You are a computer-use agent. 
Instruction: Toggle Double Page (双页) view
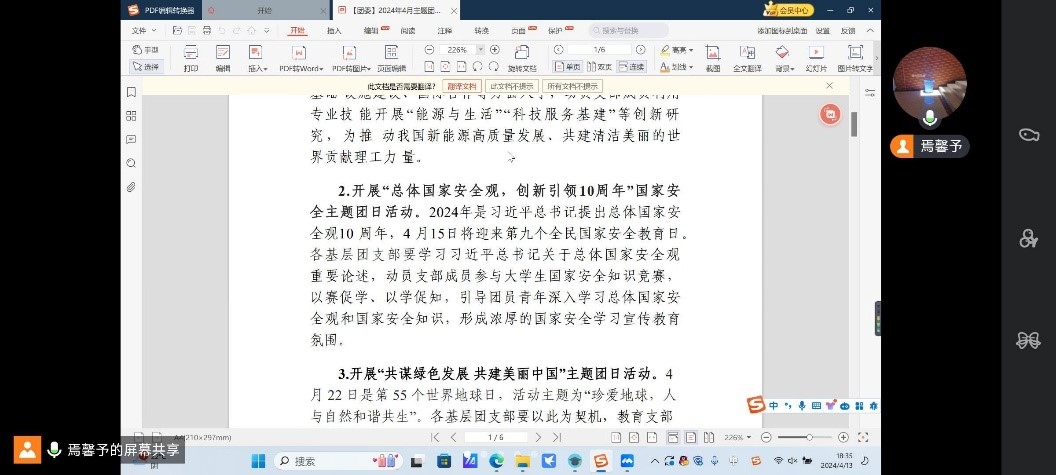coord(600,67)
